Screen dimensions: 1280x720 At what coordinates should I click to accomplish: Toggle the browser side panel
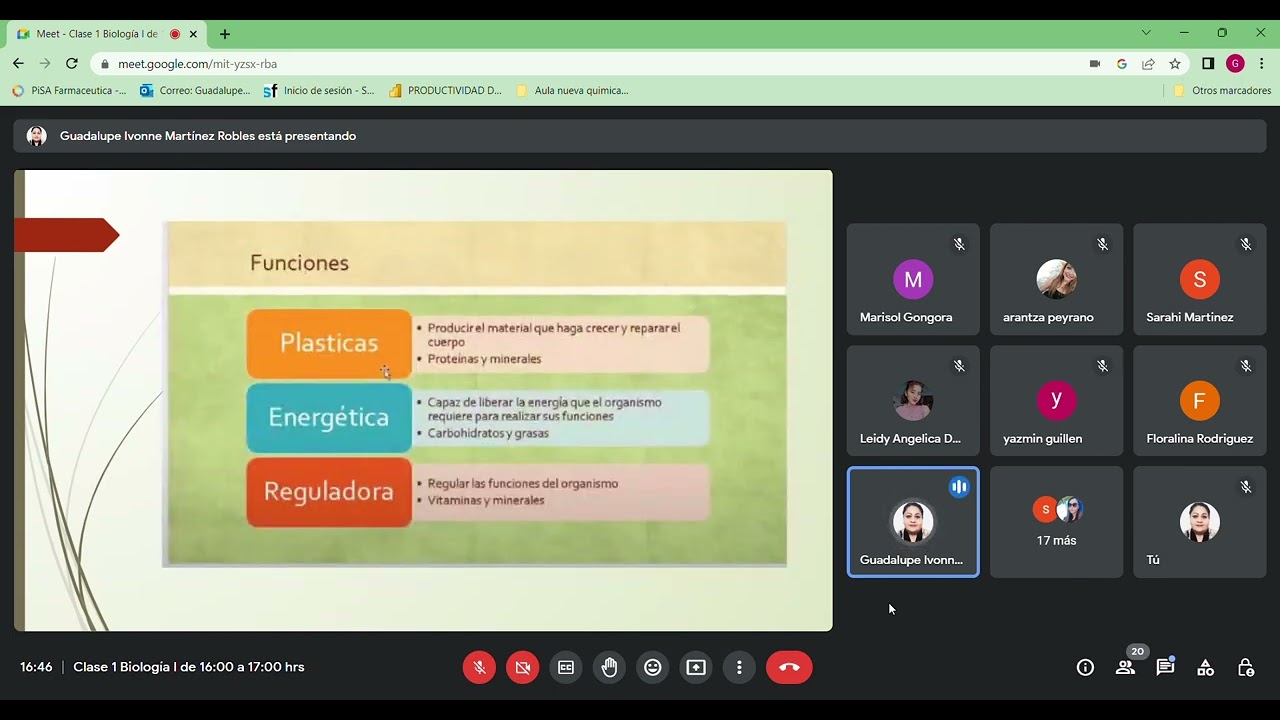click(1208, 63)
